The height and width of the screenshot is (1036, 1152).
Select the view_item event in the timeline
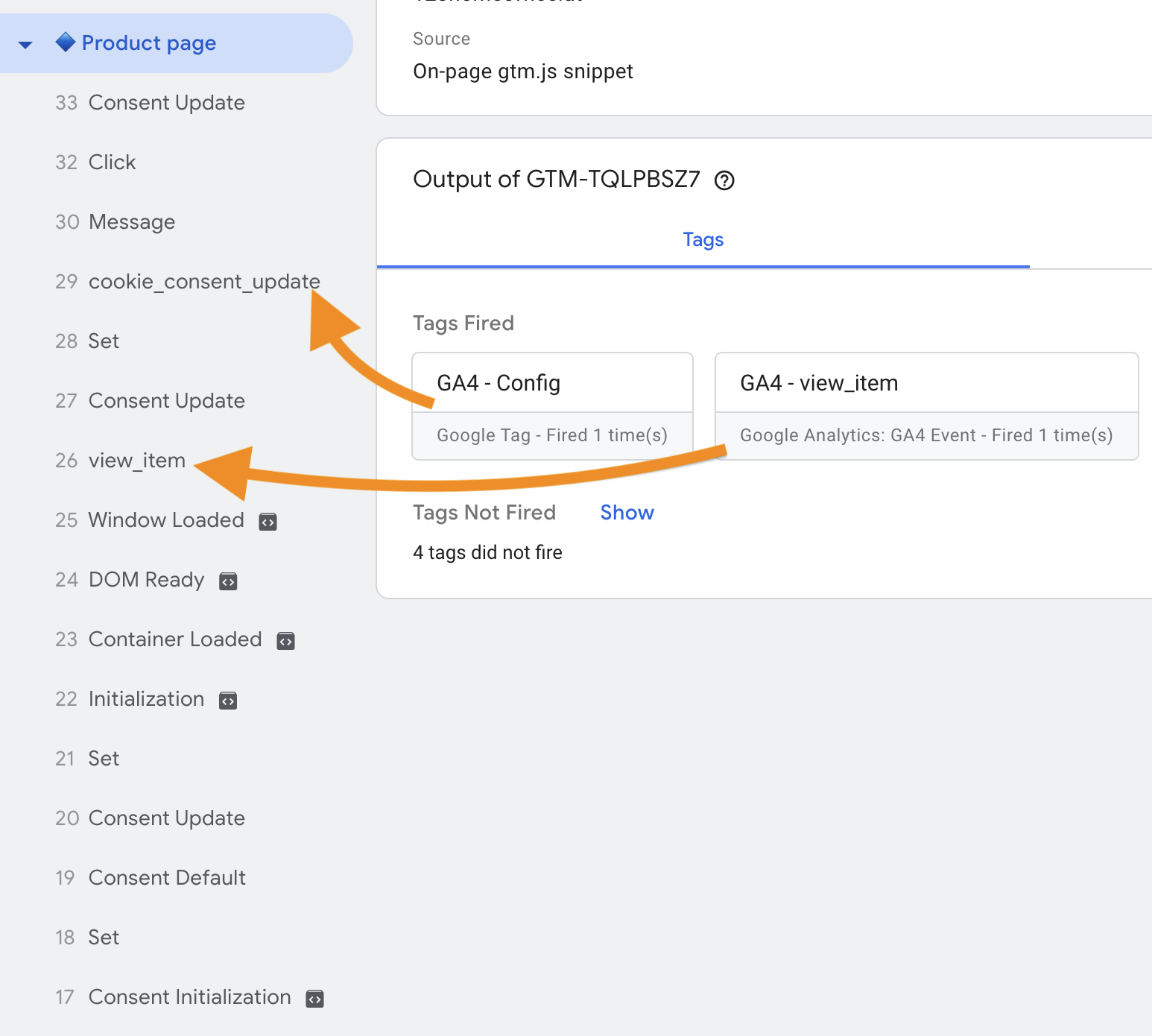click(x=137, y=460)
